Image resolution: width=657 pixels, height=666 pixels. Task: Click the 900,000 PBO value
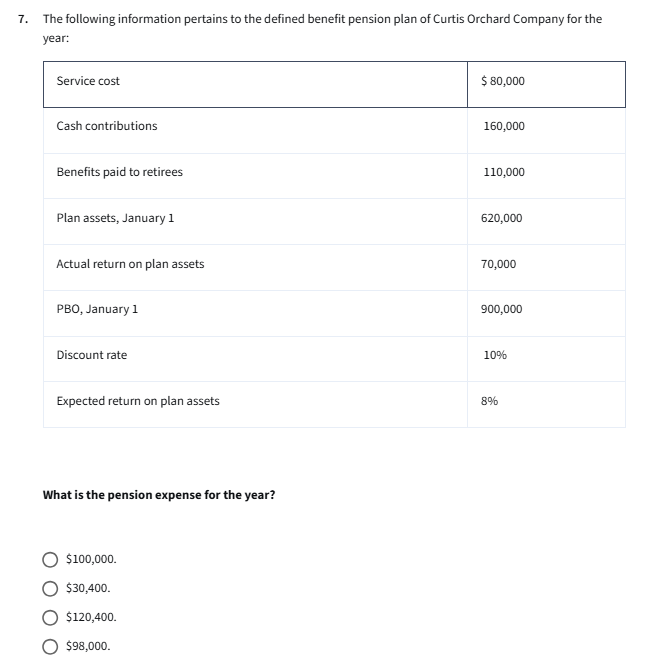[x=503, y=309]
